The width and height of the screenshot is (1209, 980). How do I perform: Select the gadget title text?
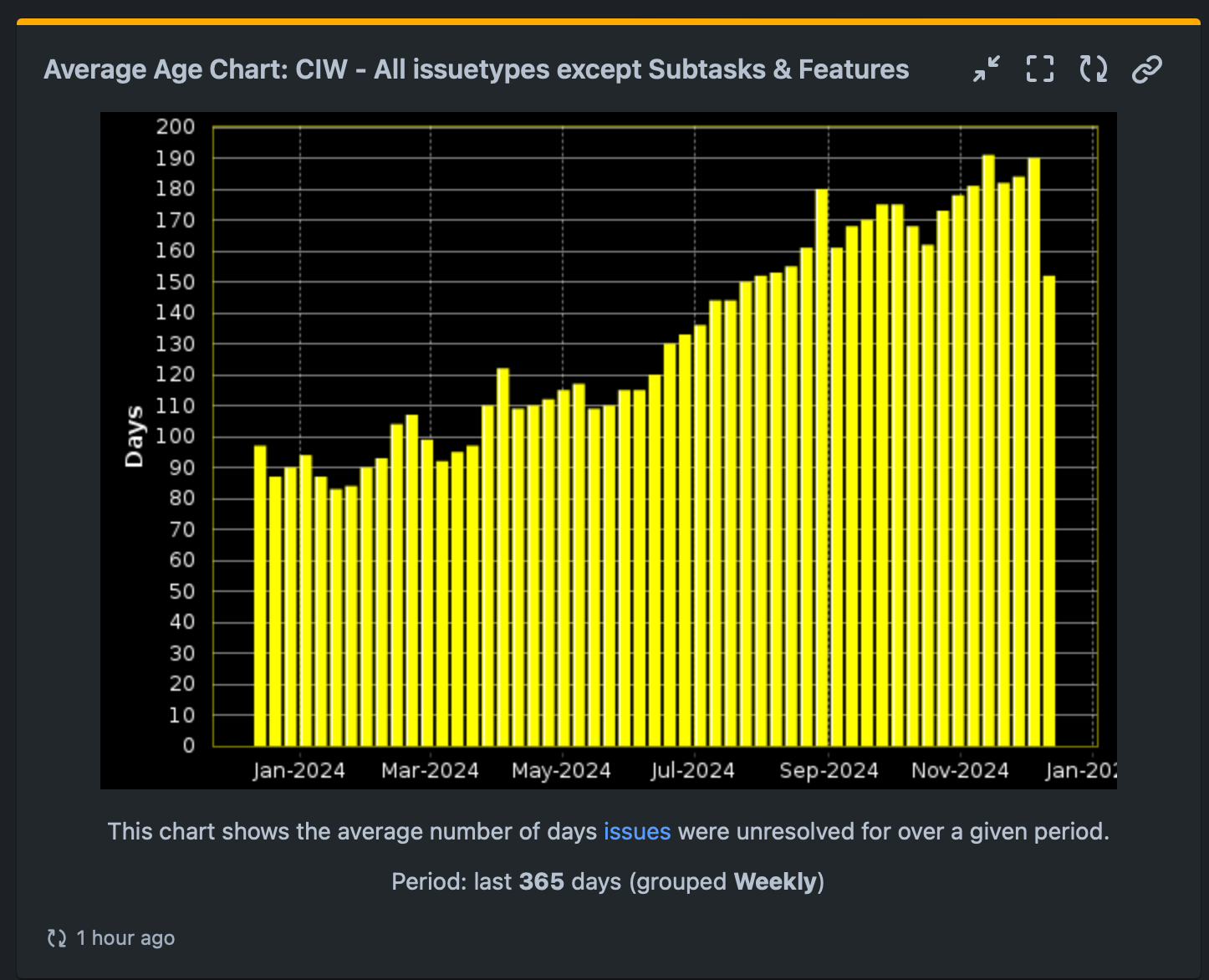click(476, 69)
